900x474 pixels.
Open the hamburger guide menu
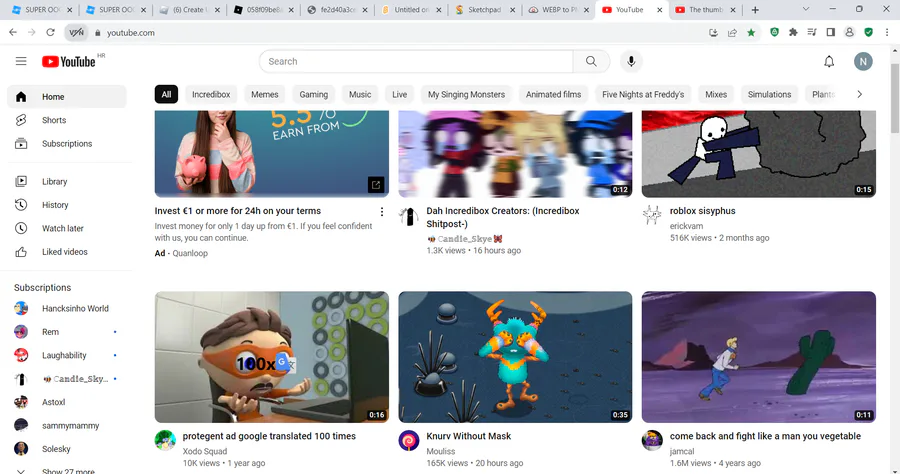pos(21,61)
